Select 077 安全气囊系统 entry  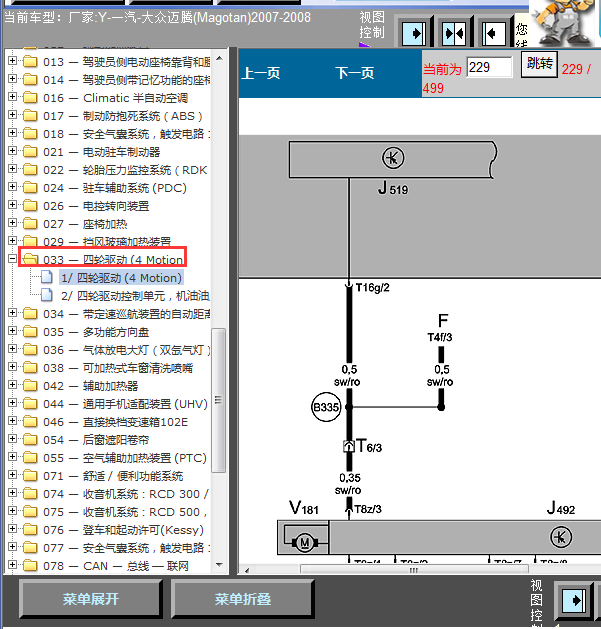[x=126, y=548]
